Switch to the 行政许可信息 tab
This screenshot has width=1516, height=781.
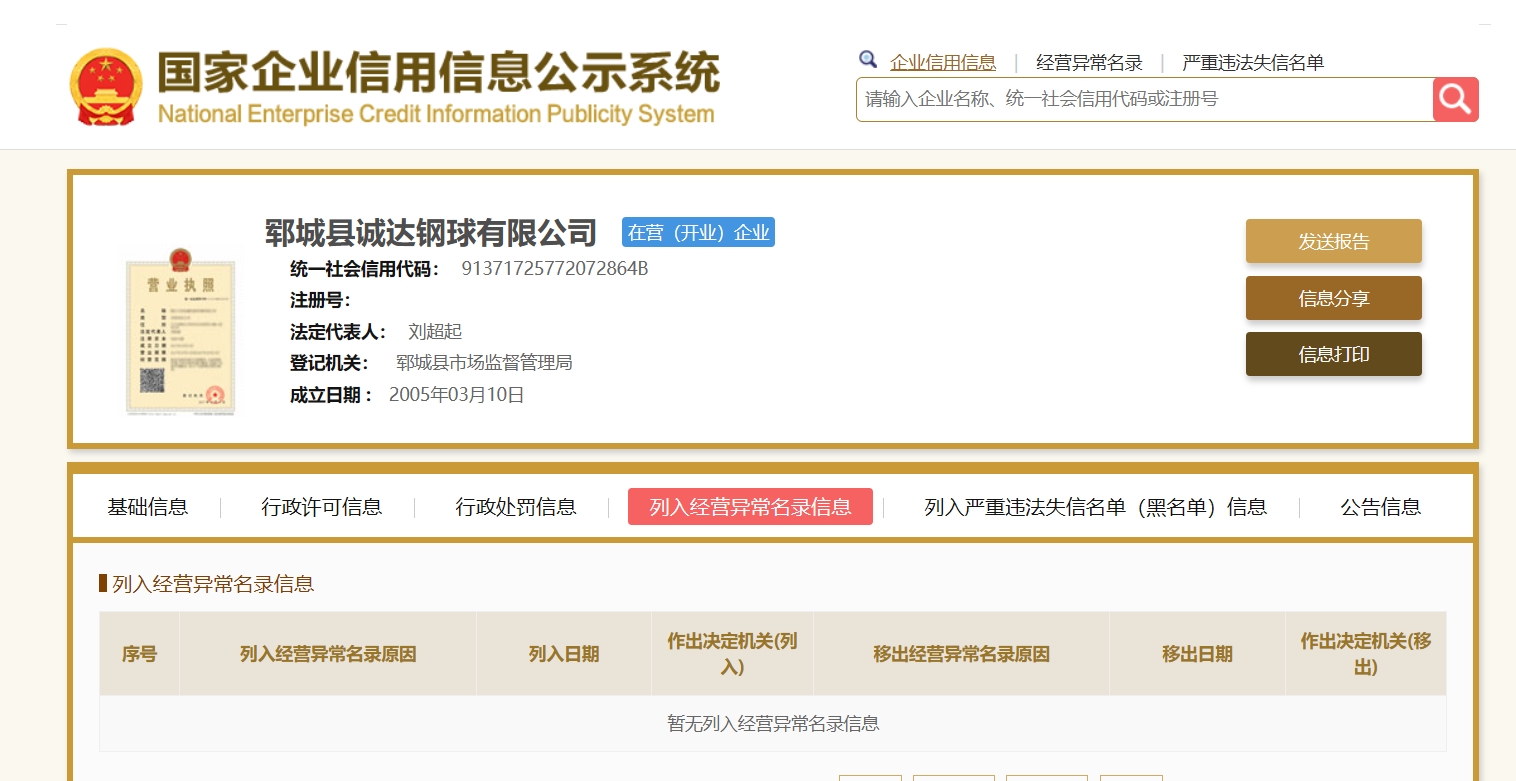coord(322,507)
